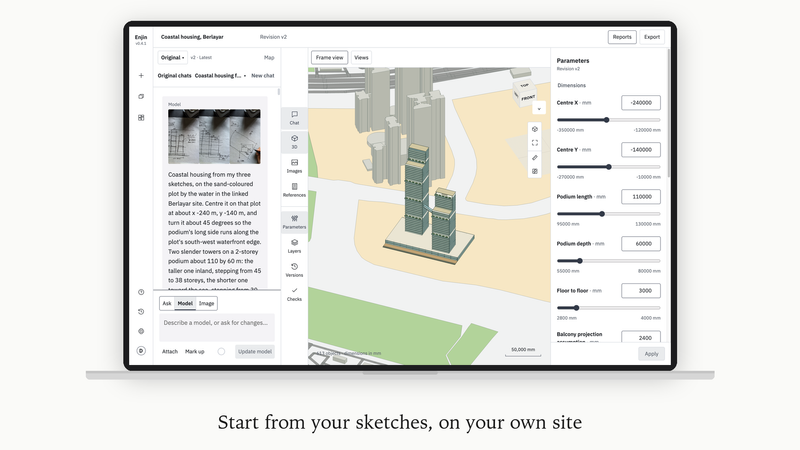Click the Centre Y value field
The image size is (800, 450).
641,149
